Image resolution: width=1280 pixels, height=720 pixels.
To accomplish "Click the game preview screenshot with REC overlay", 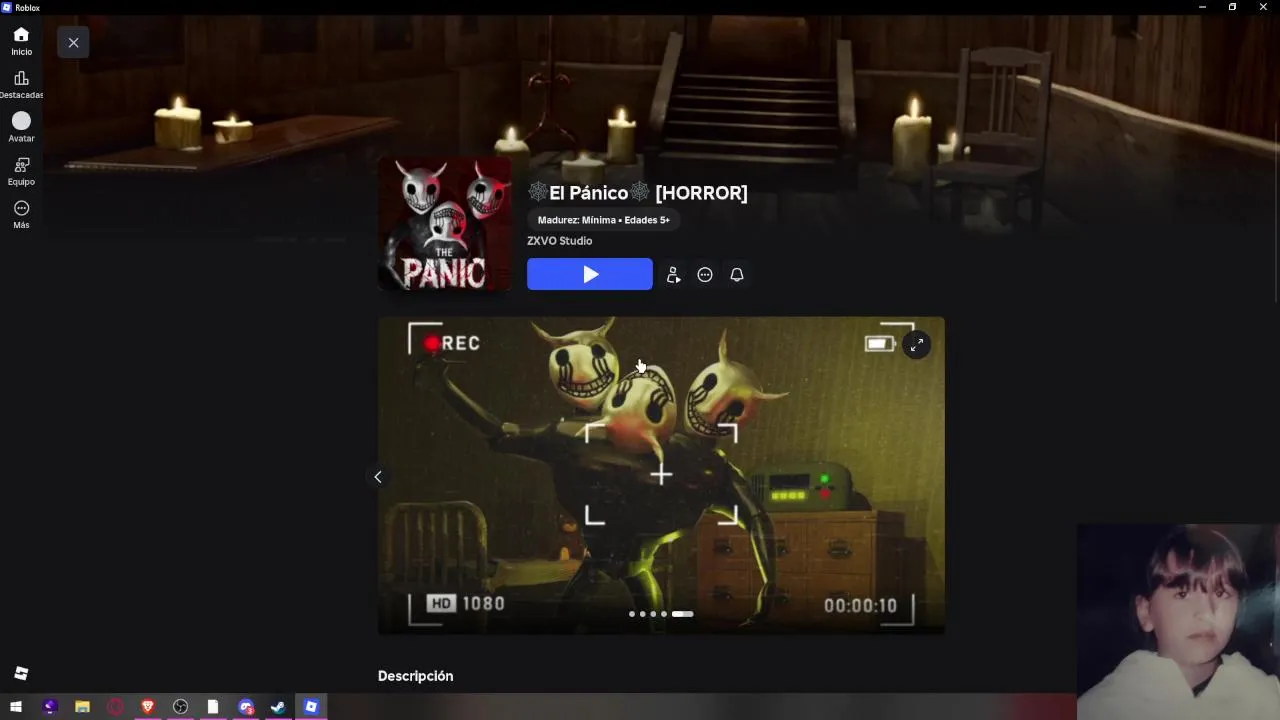I will 661,476.
